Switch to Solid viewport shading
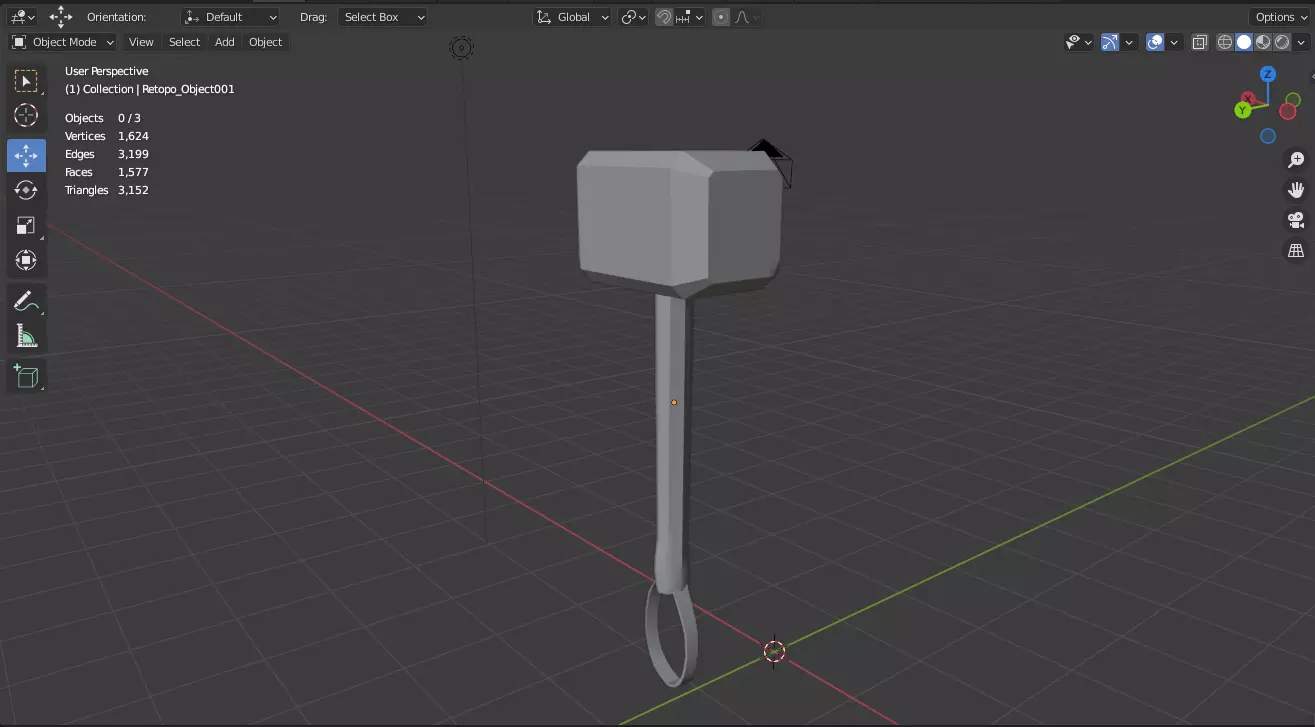The width and height of the screenshot is (1315, 727). point(1244,42)
